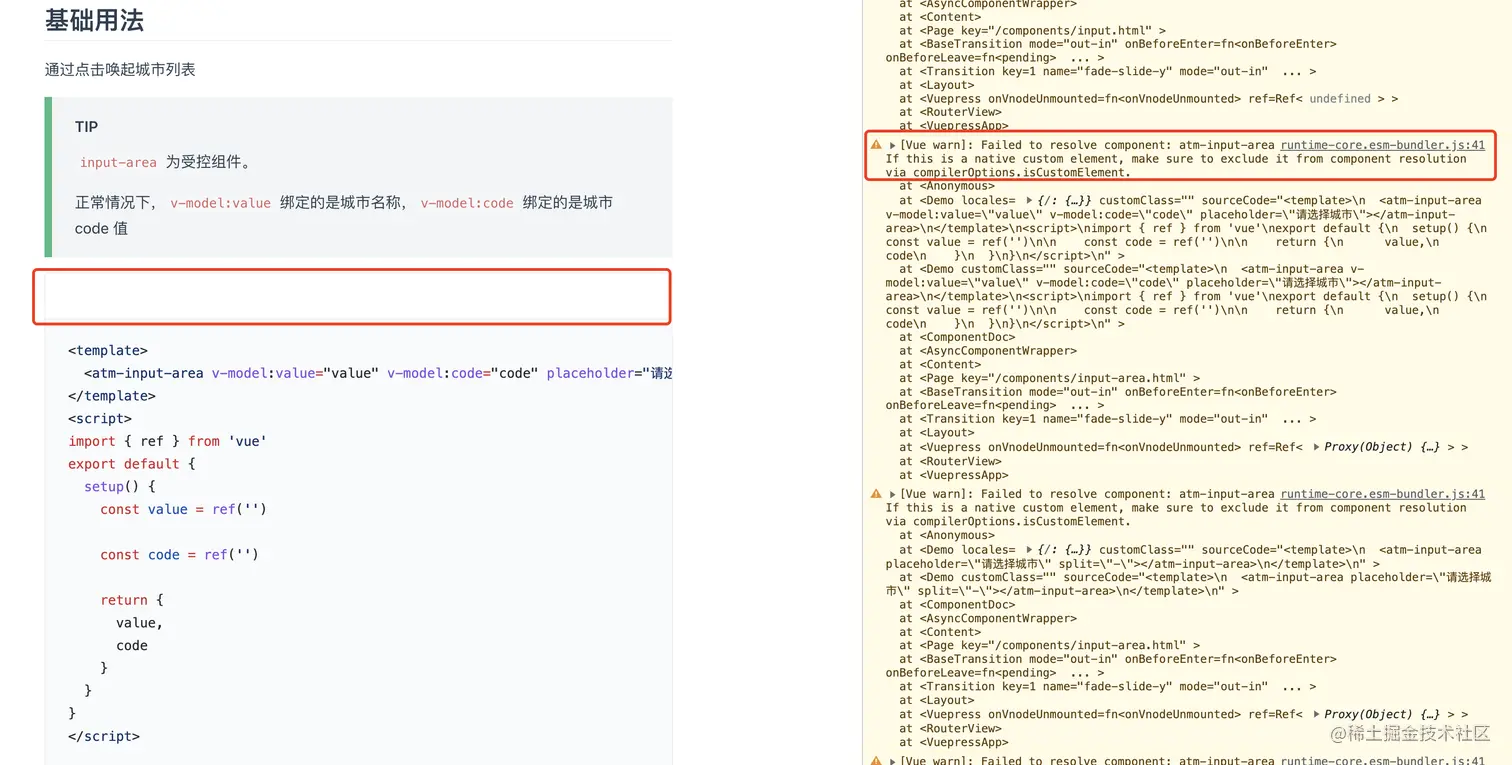Click the input-area inline code in tip
The height and width of the screenshot is (765, 1512).
point(118,163)
